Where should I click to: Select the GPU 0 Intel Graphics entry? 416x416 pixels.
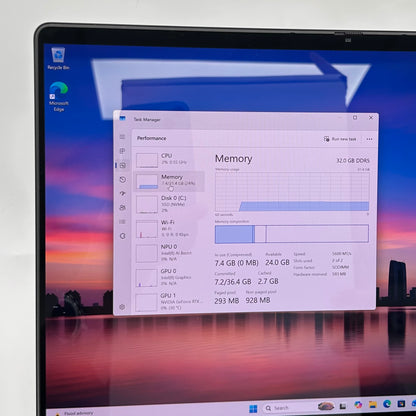click(169, 277)
